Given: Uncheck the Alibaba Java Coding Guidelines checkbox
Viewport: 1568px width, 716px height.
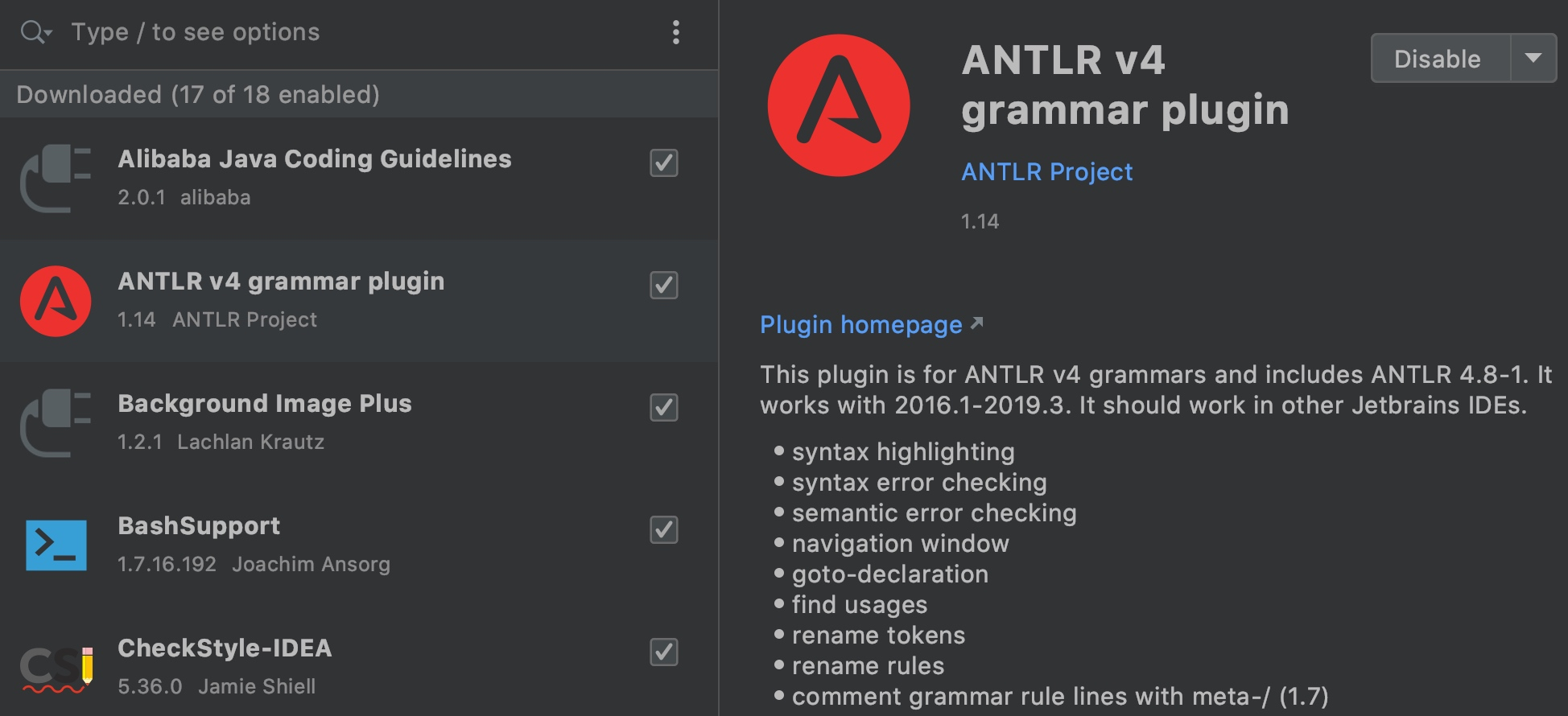Looking at the screenshot, I should (x=663, y=163).
